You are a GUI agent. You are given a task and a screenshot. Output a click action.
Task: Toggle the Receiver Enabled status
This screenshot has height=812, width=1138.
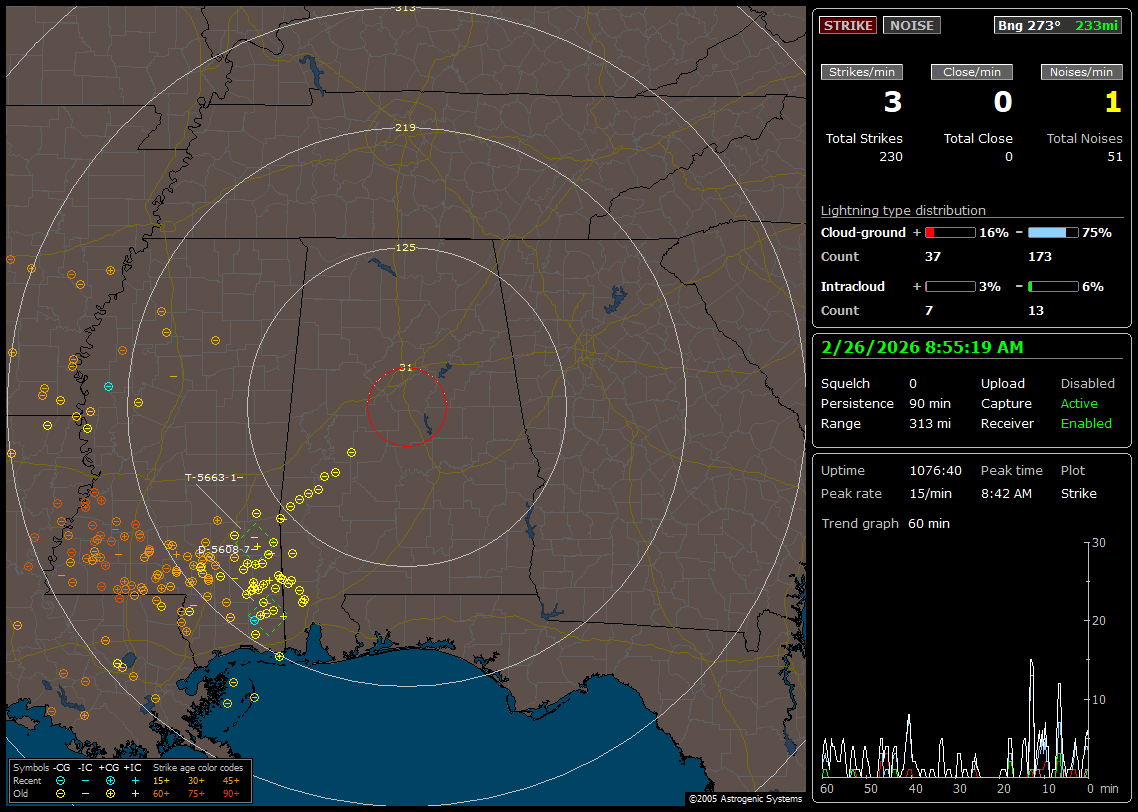[1086, 424]
